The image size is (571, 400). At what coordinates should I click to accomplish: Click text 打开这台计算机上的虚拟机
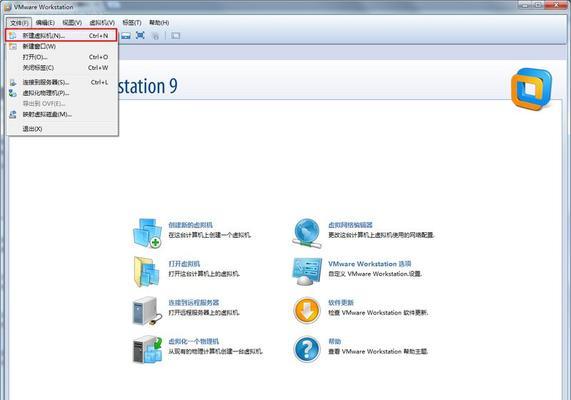pos(204,274)
